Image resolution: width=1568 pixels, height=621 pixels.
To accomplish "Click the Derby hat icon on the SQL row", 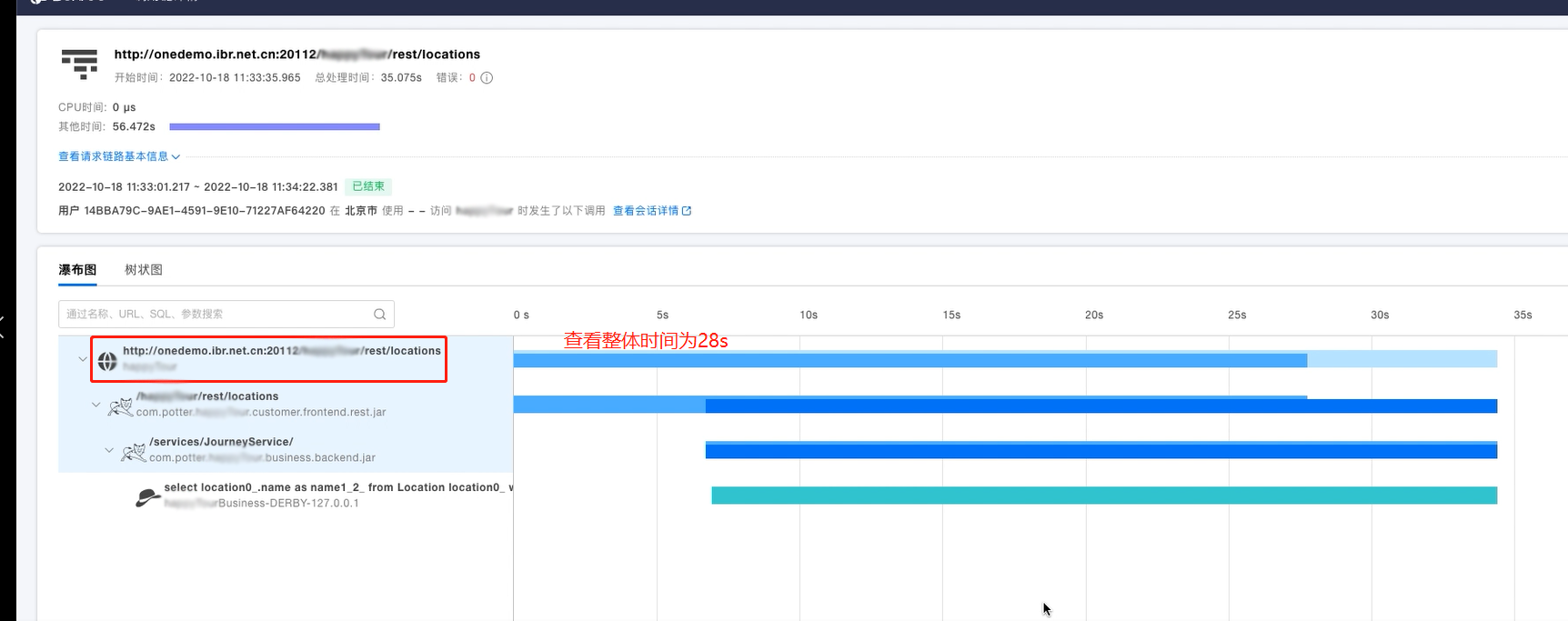I will [x=147, y=496].
